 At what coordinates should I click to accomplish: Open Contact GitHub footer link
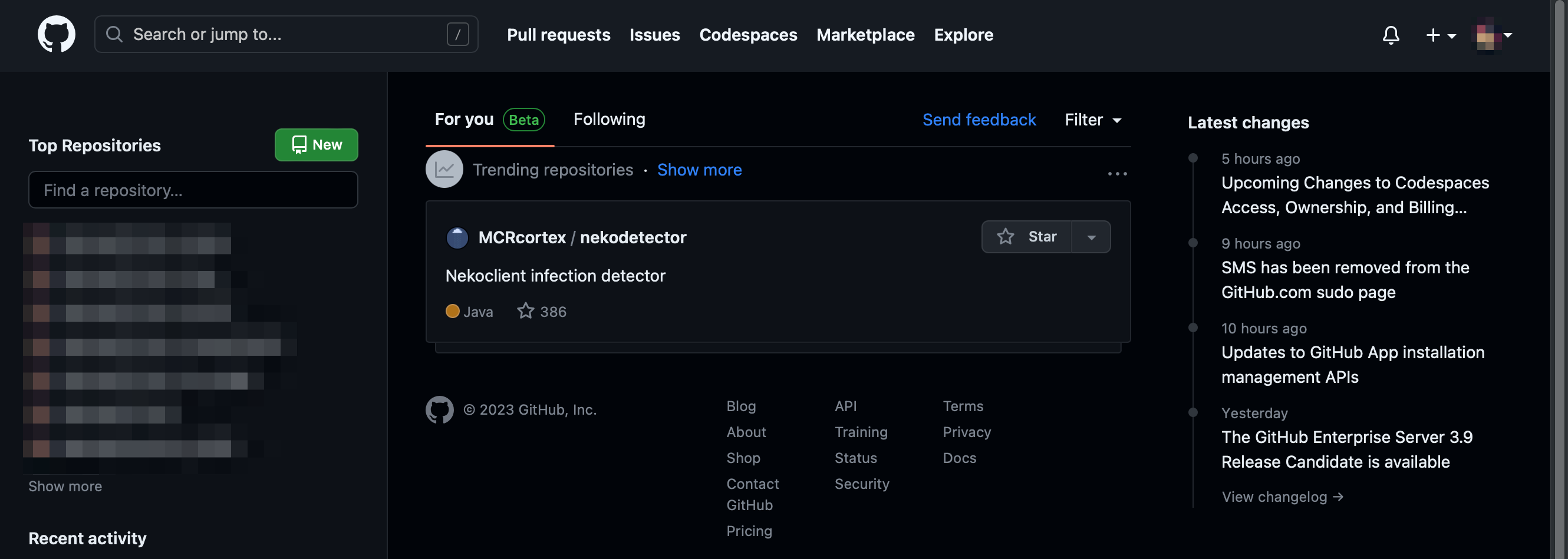(752, 494)
